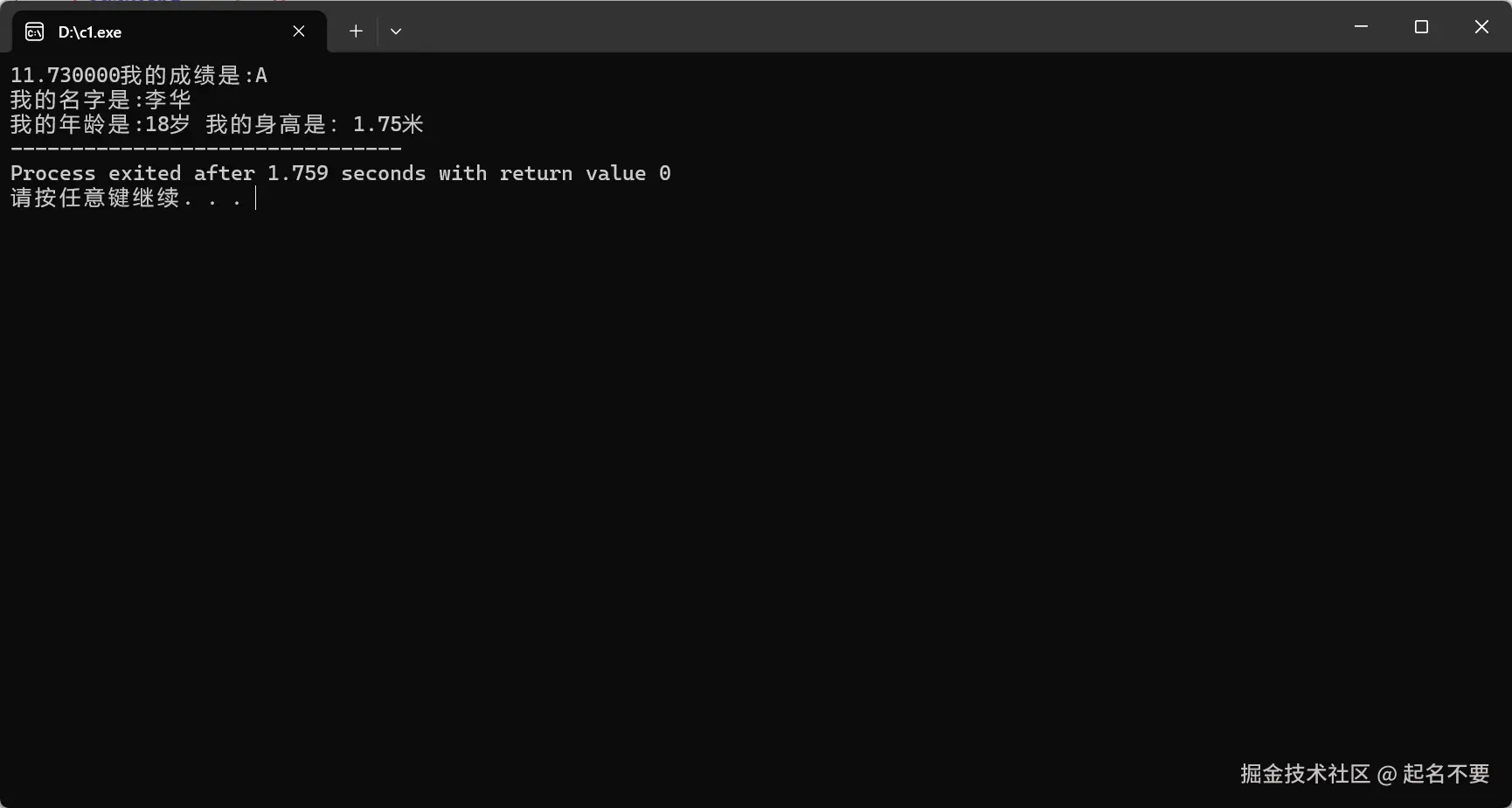Click the output line showing 11.730000 and grade A
This screenshot has width=1512, height=808.
139,76
